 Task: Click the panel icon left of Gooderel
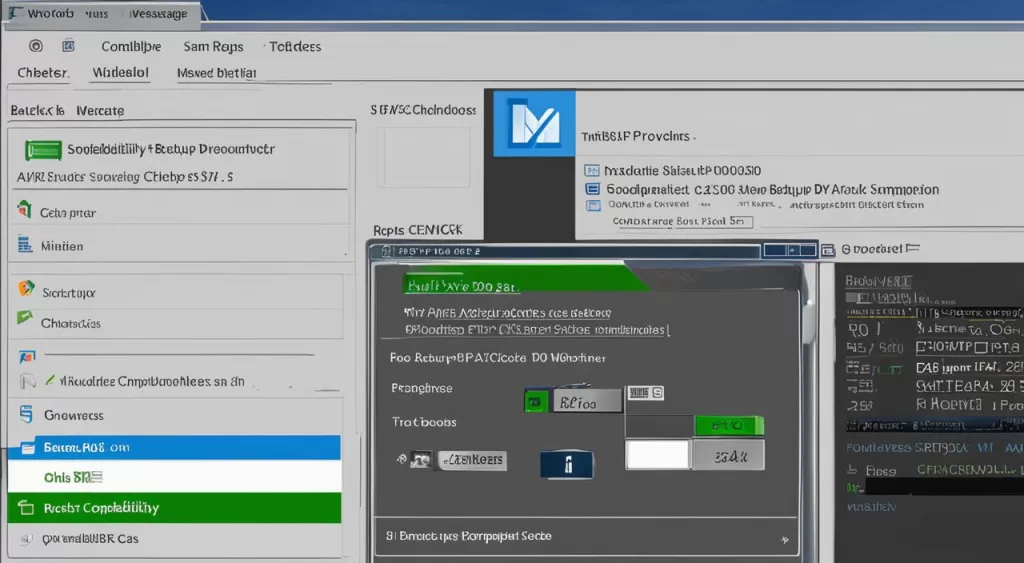click(x=828, y=250)
